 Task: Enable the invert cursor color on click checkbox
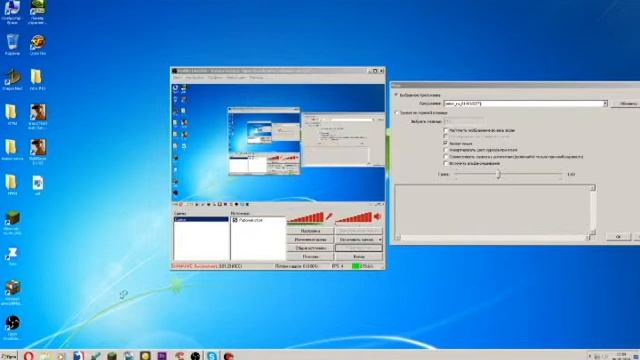coord(446,150)
